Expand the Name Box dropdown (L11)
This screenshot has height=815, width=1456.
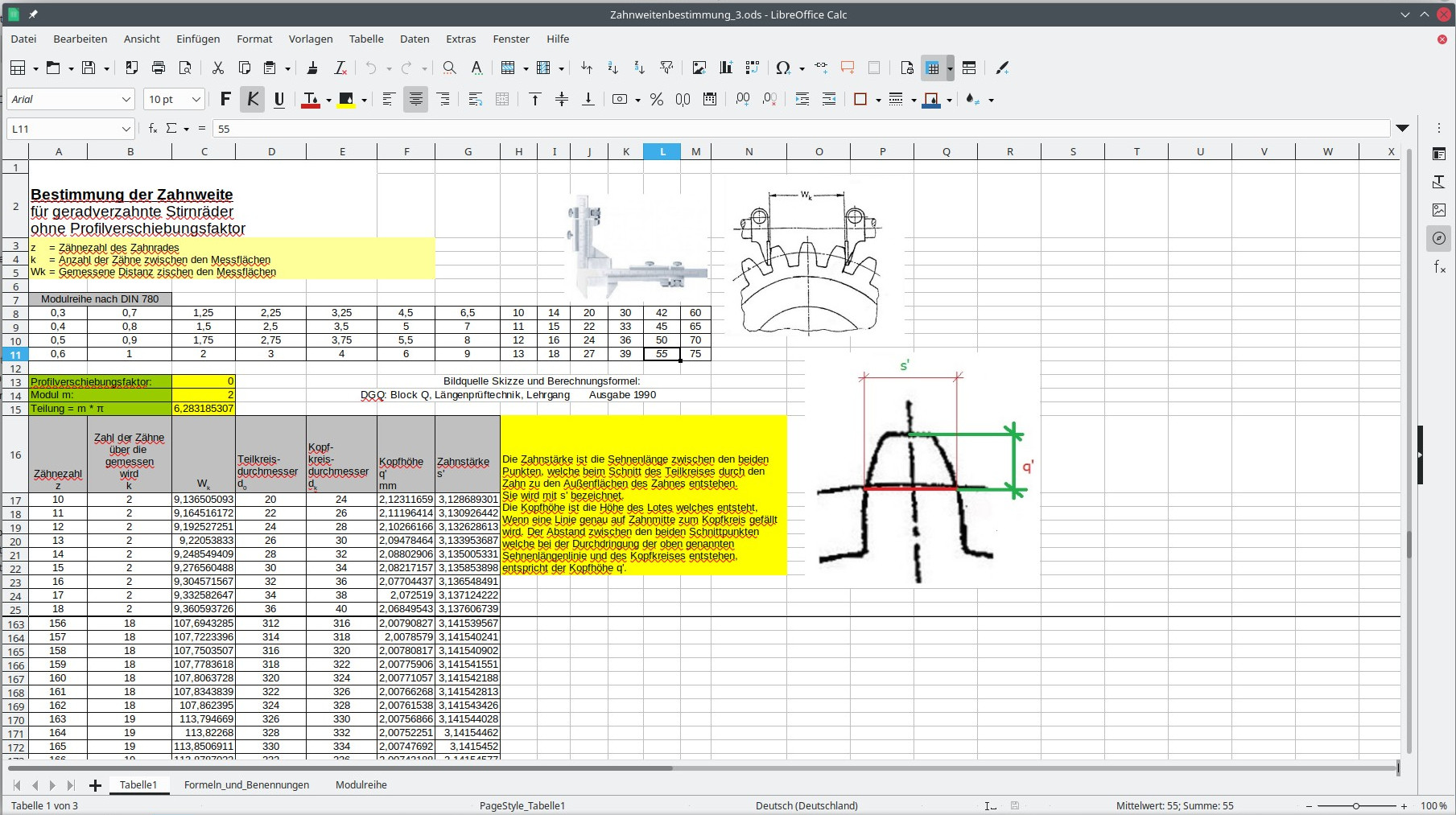tap(126, 129)
